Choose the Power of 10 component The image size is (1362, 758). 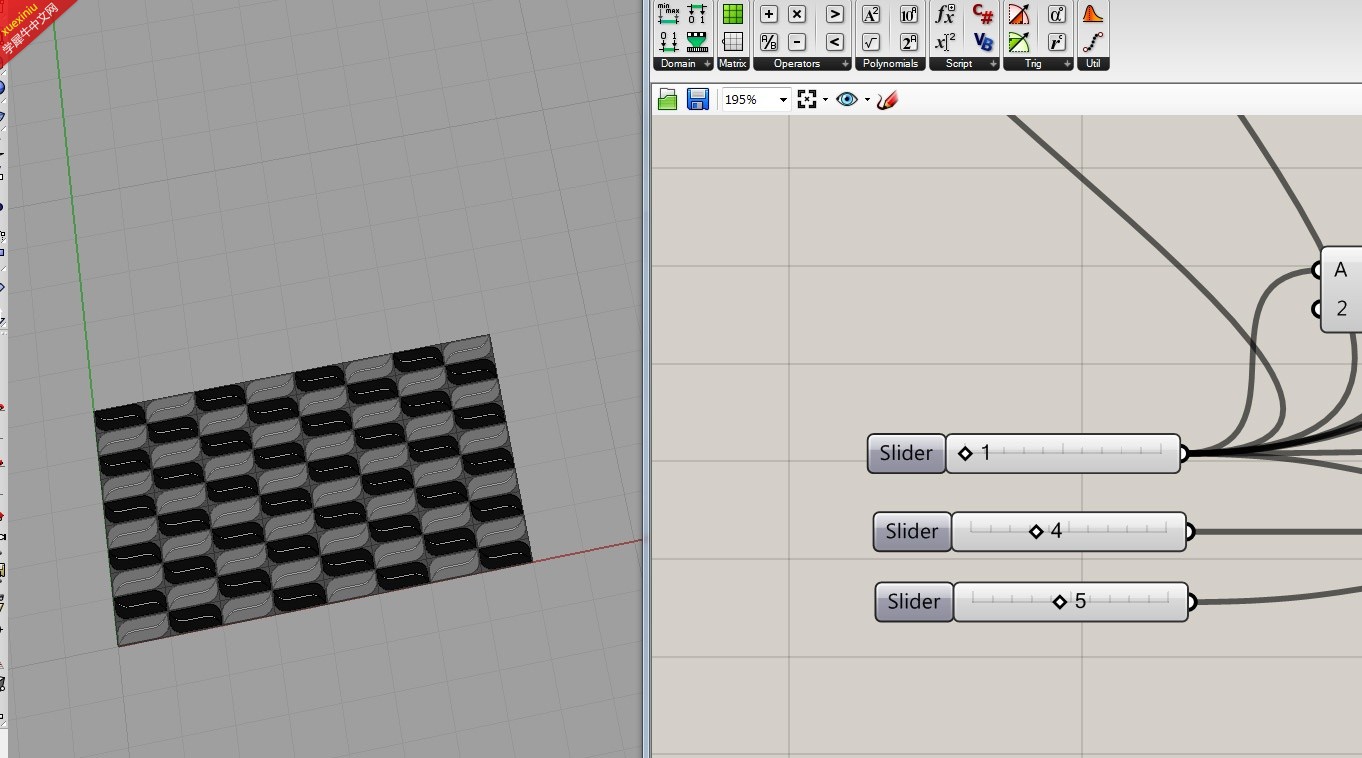coord(909,14)
